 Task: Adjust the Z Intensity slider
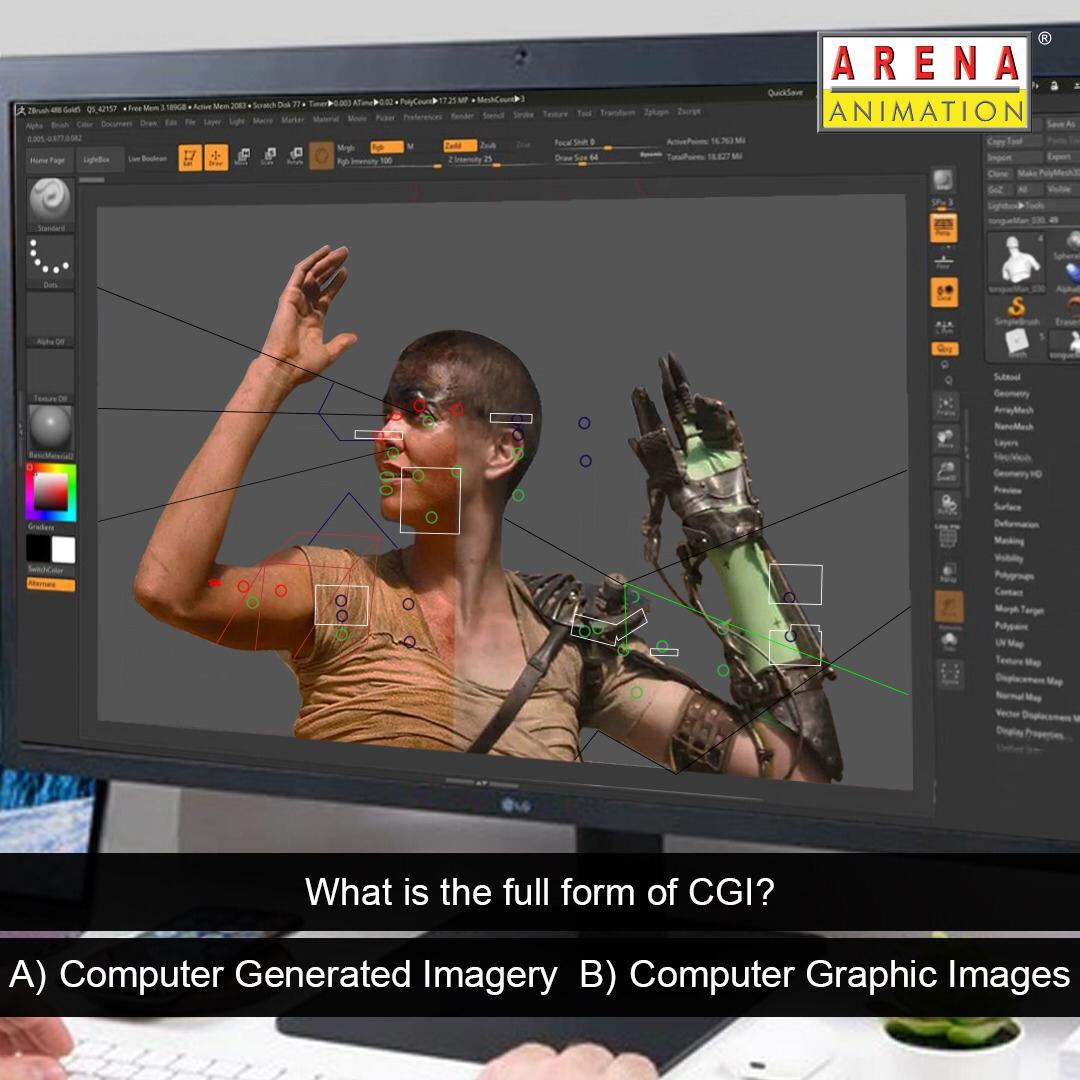(496, 160)
